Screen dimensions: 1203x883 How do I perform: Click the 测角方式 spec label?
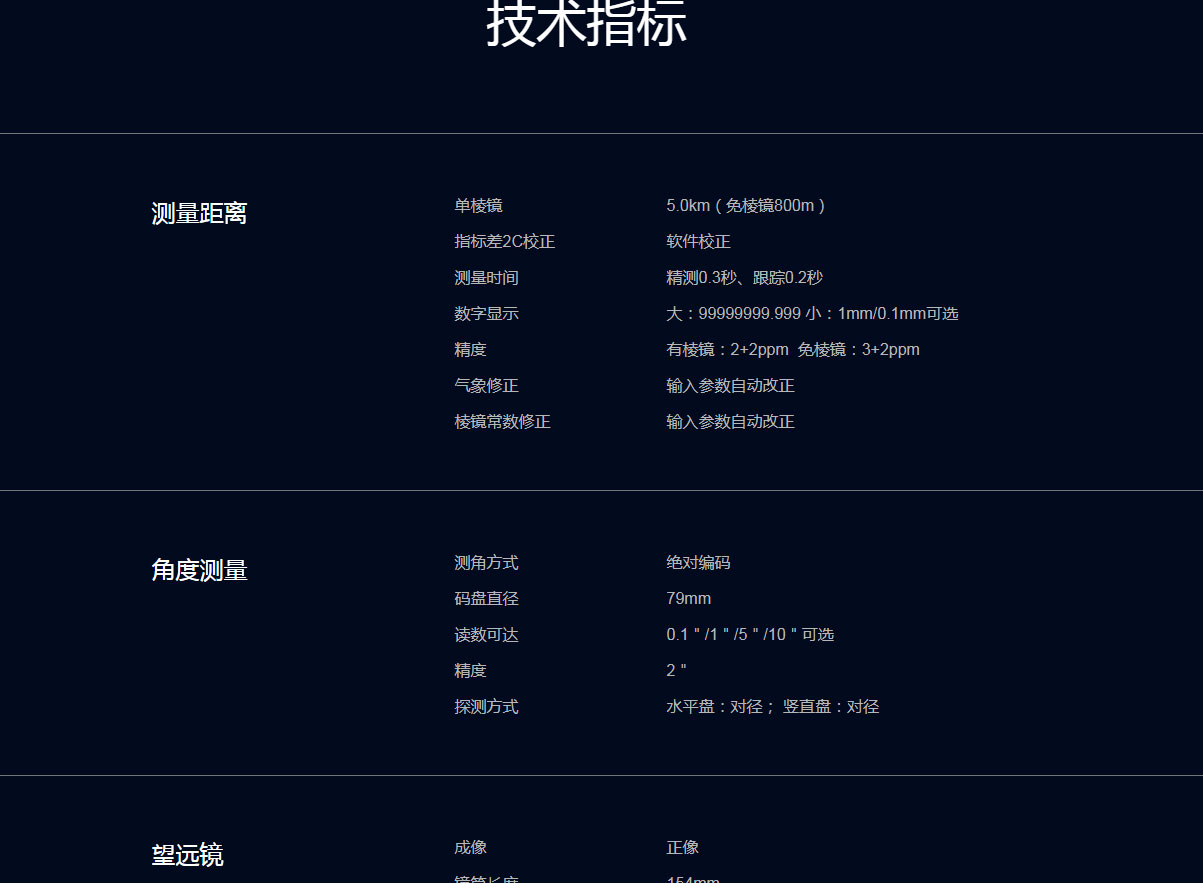tap(486, 563)
